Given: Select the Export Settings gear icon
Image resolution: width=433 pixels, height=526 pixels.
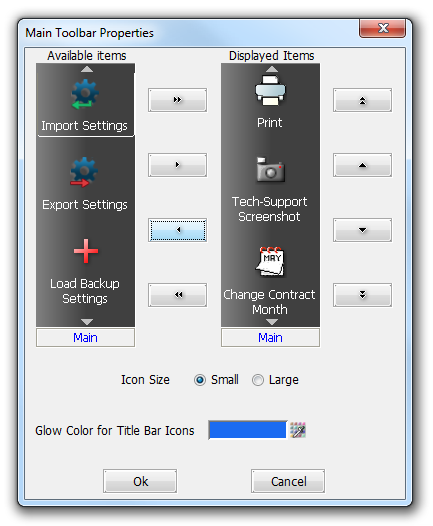Looking at the screenshot, I should pyautogui.click(x=84, y=172).
